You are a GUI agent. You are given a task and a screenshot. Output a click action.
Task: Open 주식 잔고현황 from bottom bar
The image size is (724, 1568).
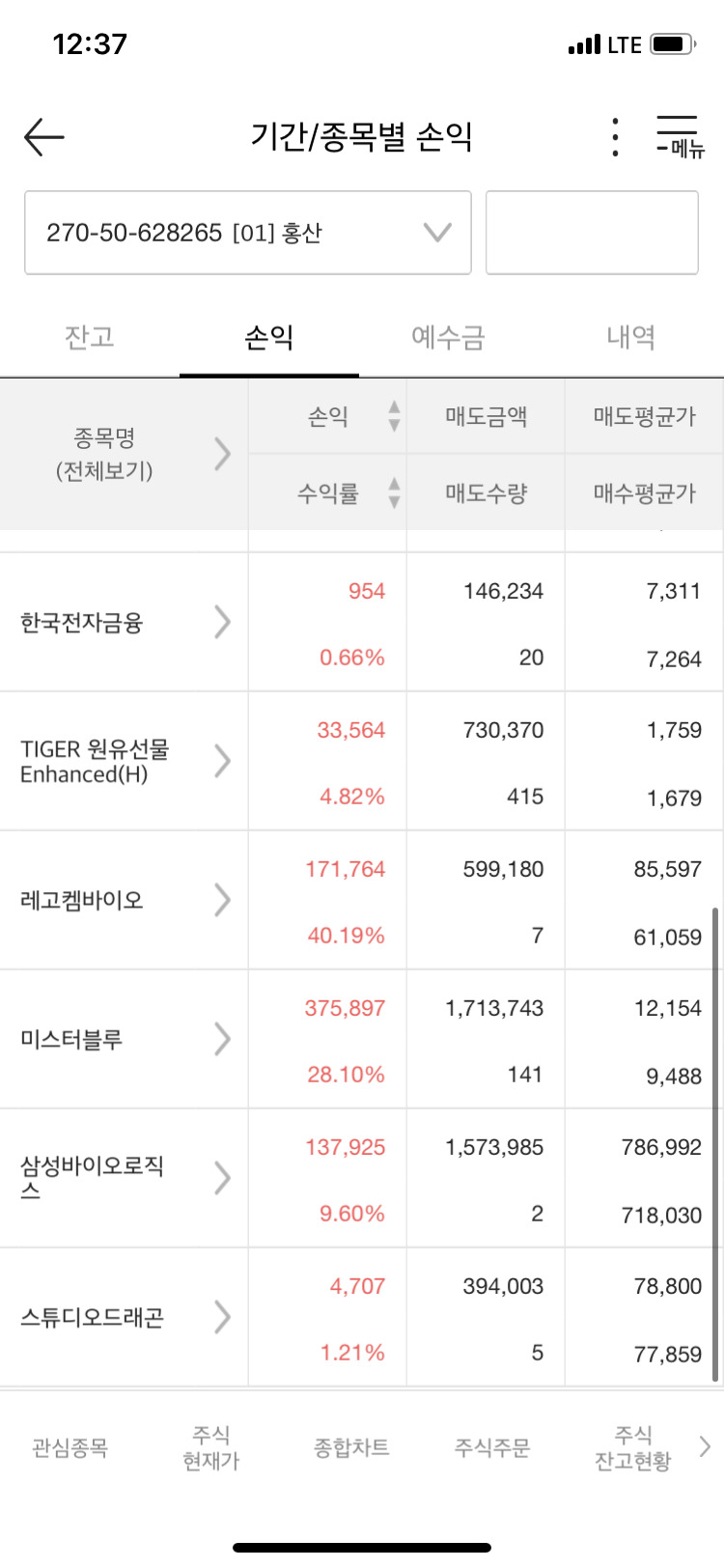click(x=632, y=1445)
